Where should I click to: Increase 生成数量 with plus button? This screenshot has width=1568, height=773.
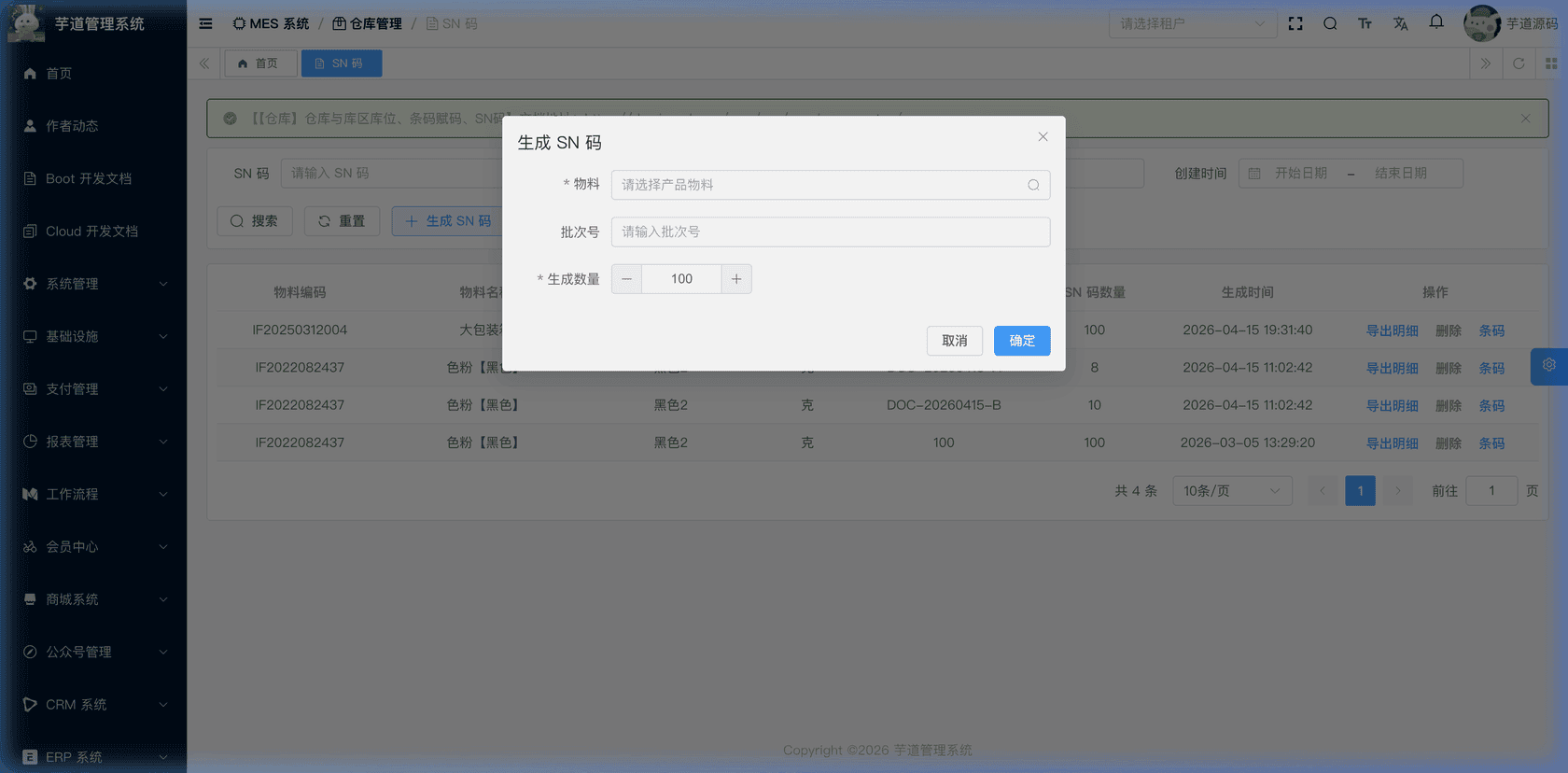[736, 279]
